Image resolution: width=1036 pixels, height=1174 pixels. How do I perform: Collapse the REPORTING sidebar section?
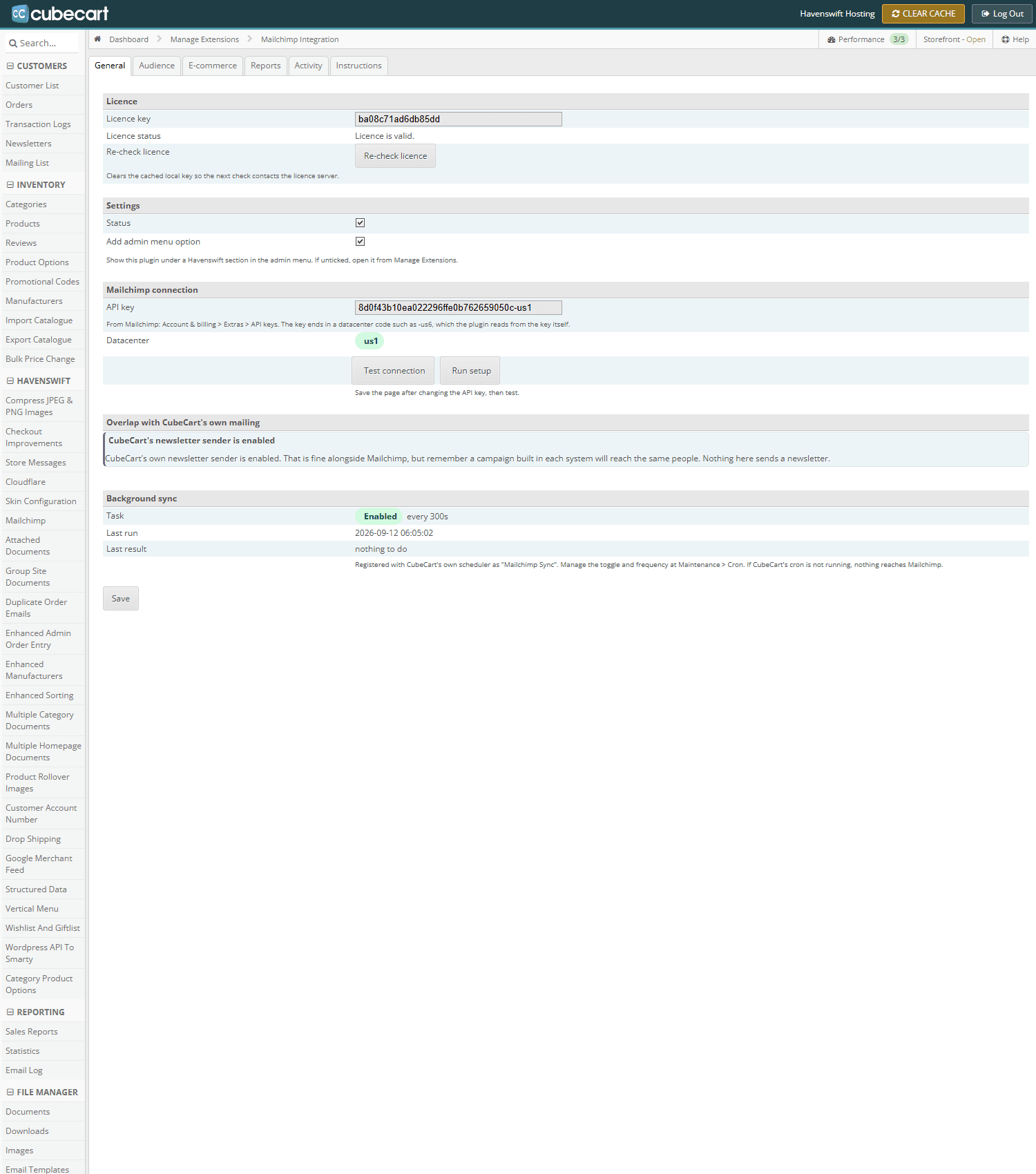click(10, 1012)
